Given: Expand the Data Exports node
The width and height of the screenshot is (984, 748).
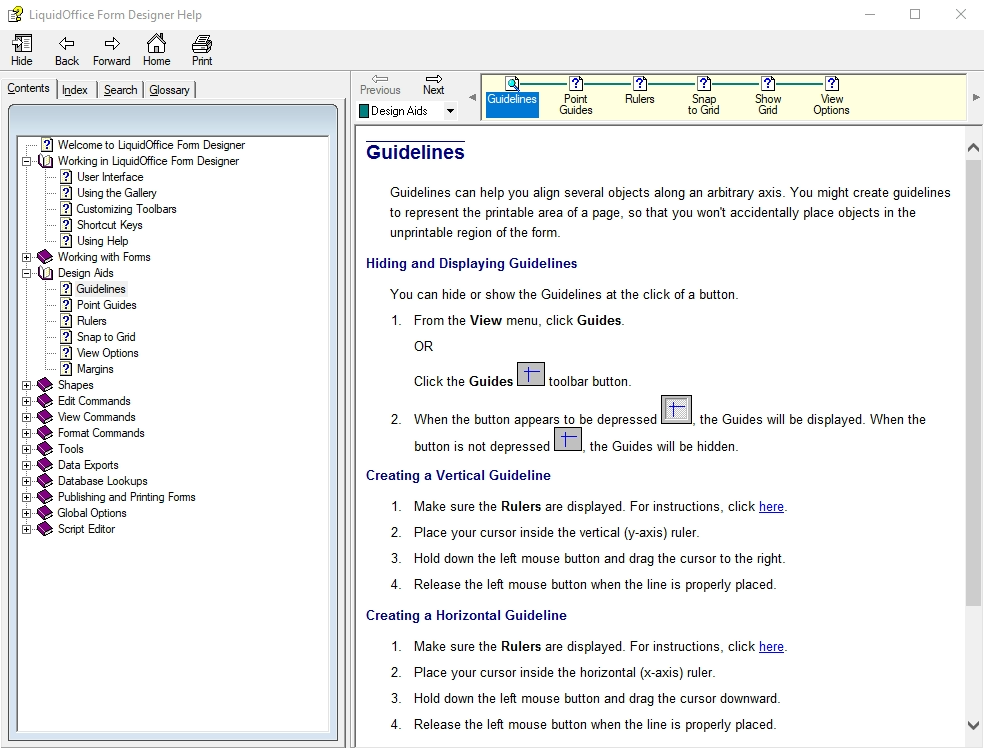Looking at the screenshot, I should point(26,465).
